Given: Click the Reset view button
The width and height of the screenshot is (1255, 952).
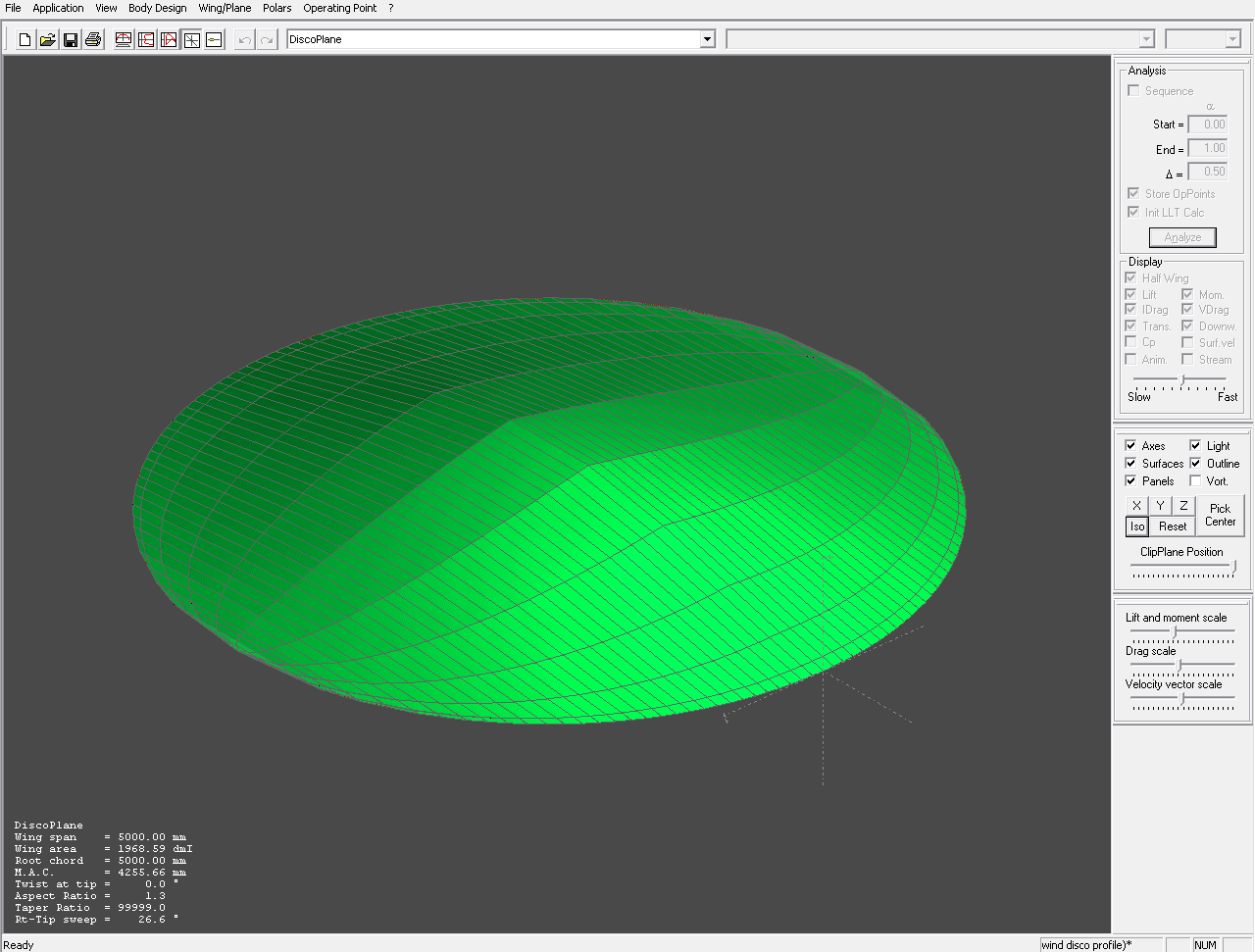Looking at the screenshot, I should (x=1173, y=526).
